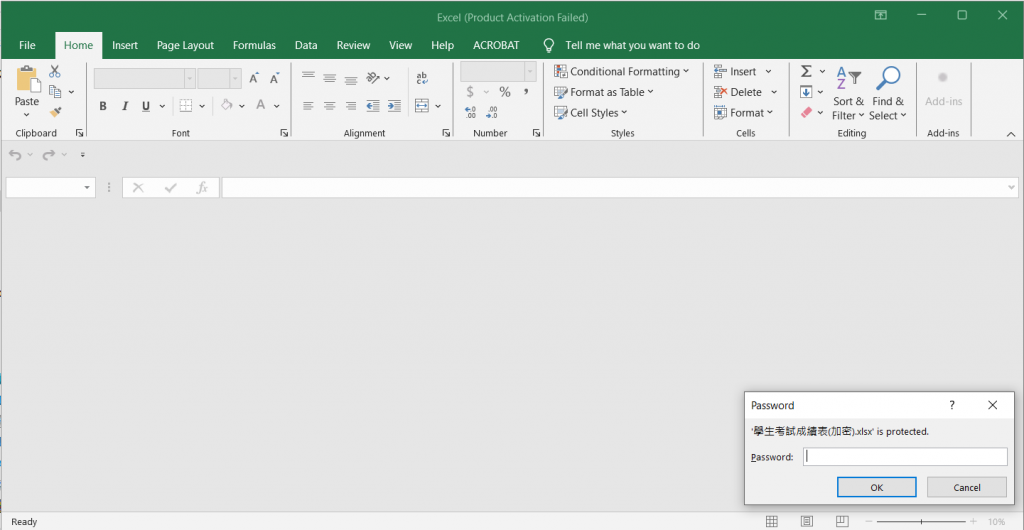This screenshot has height=530, width=1024.
Task: Open Ribbon Display Options in title bar
Action: click(x=881, y=15)
